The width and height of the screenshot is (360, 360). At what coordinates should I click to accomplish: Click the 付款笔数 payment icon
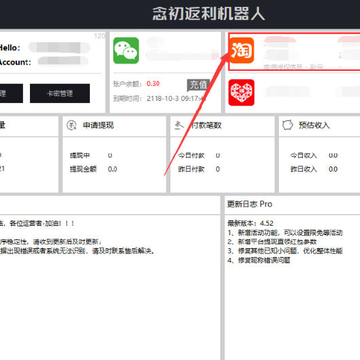[179, 125]
